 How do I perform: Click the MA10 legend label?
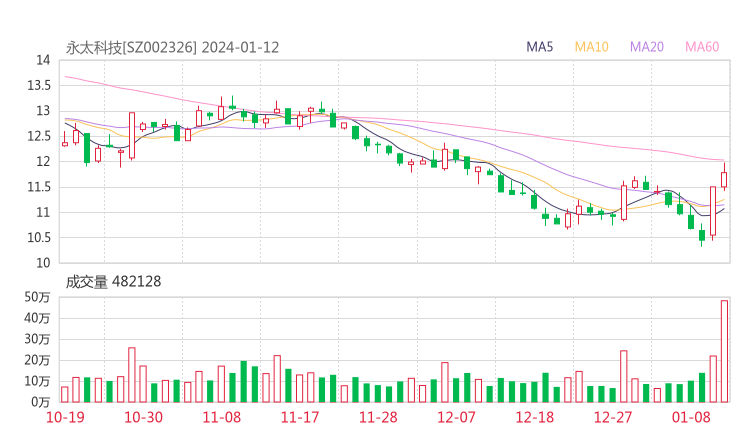(x=591, y=47)
